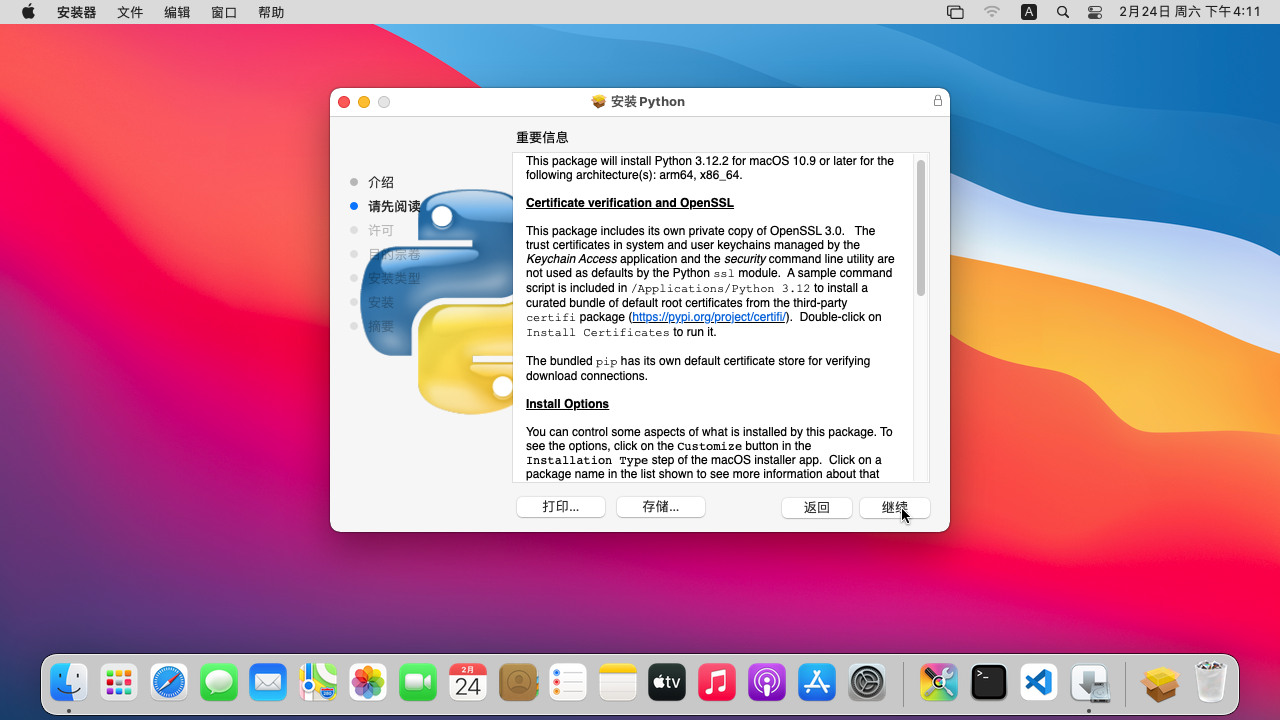Open Contacts app in Dock

click(x=518, y=683)
